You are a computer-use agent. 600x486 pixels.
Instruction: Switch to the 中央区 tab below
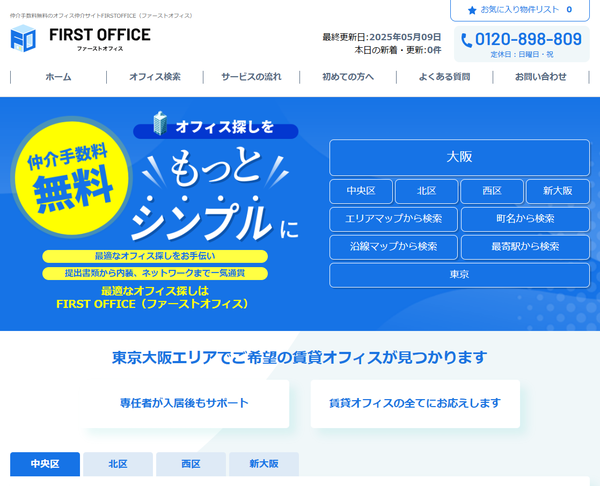pyautogui.click(x=45, y=464)
